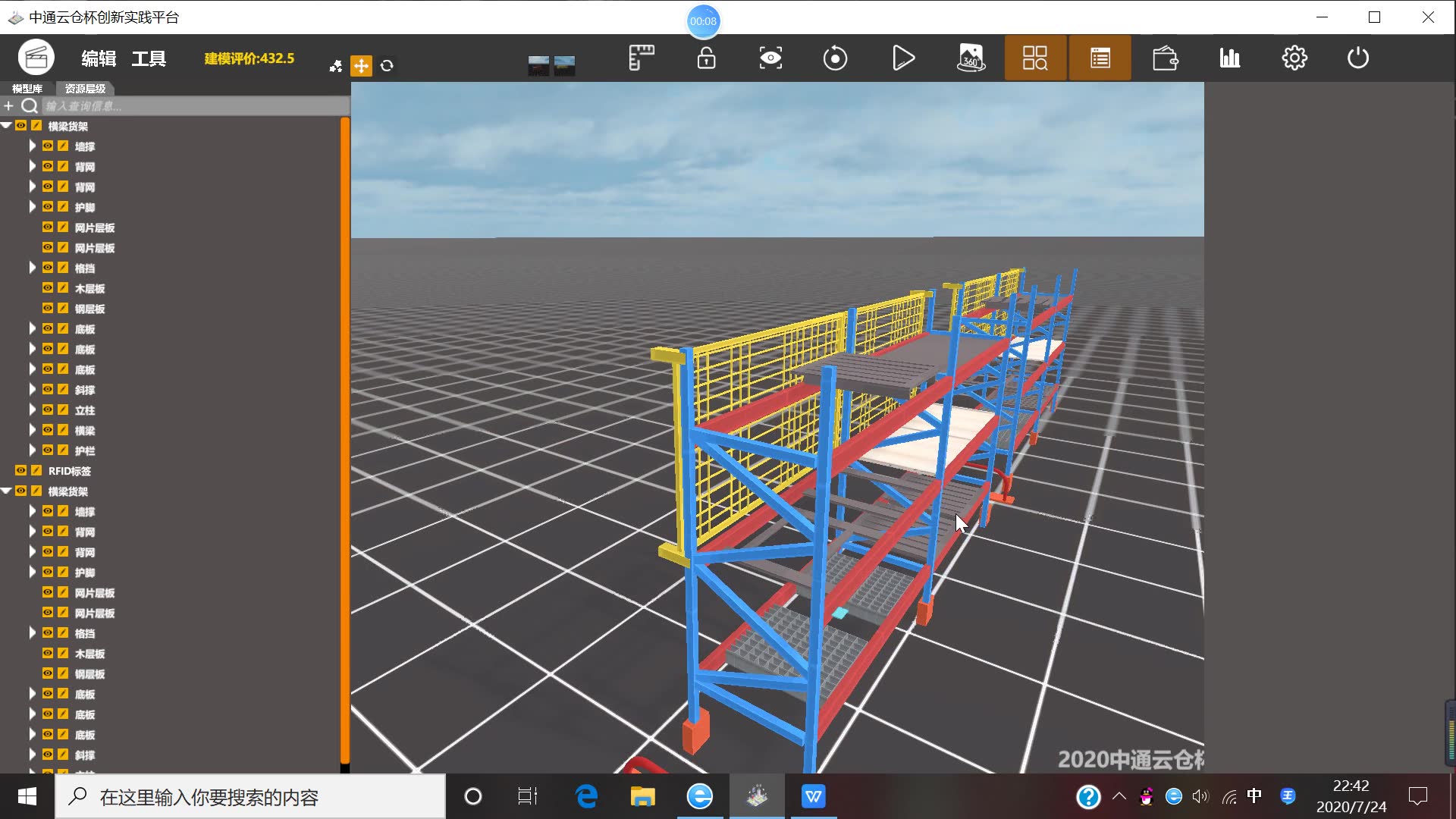Click the eye focus view icon
This screenshot has height=819, width=1456.
pyautogui.click(x=770, y=58)
